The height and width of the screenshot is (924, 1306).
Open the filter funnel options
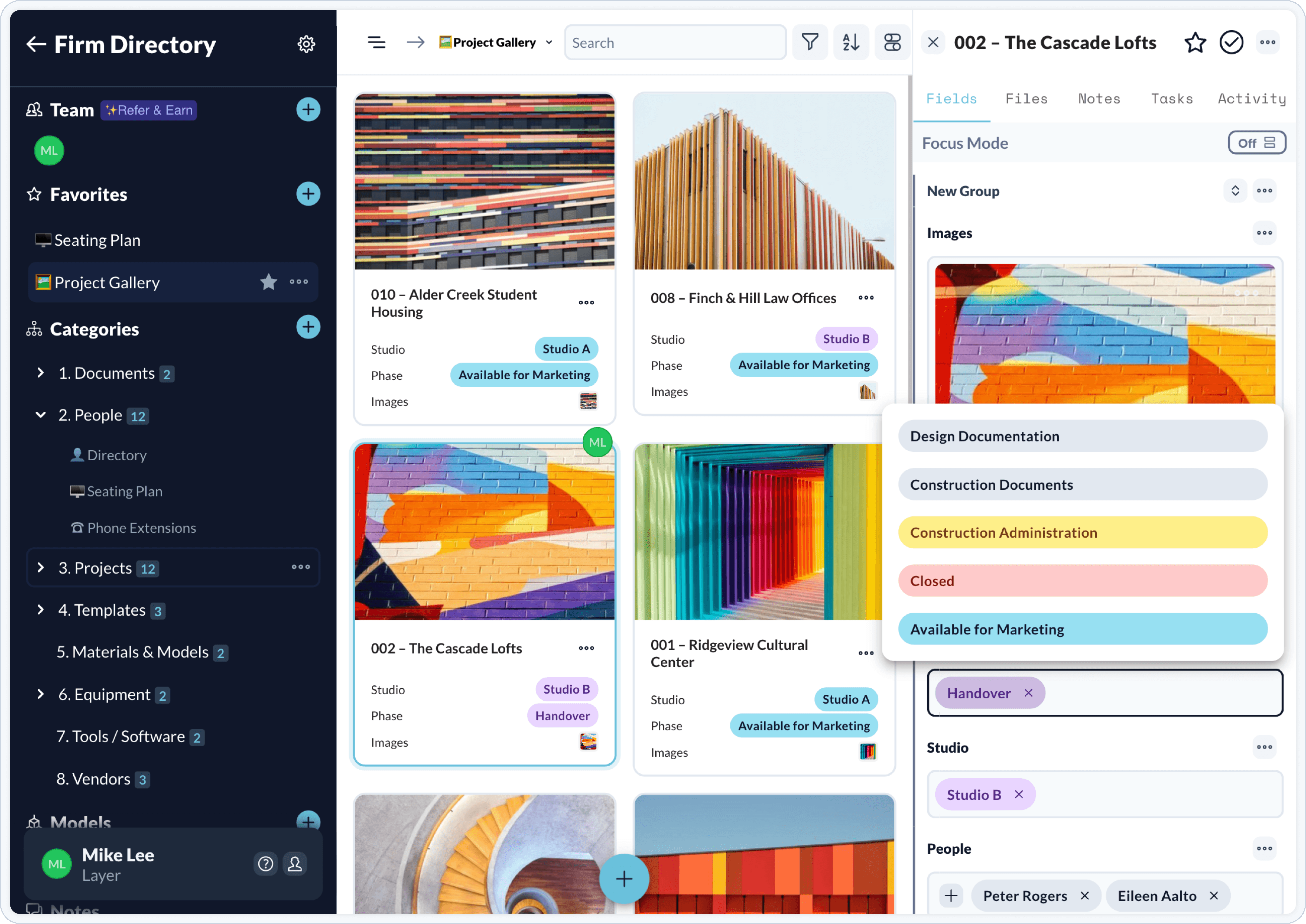(x=810, y=42)
